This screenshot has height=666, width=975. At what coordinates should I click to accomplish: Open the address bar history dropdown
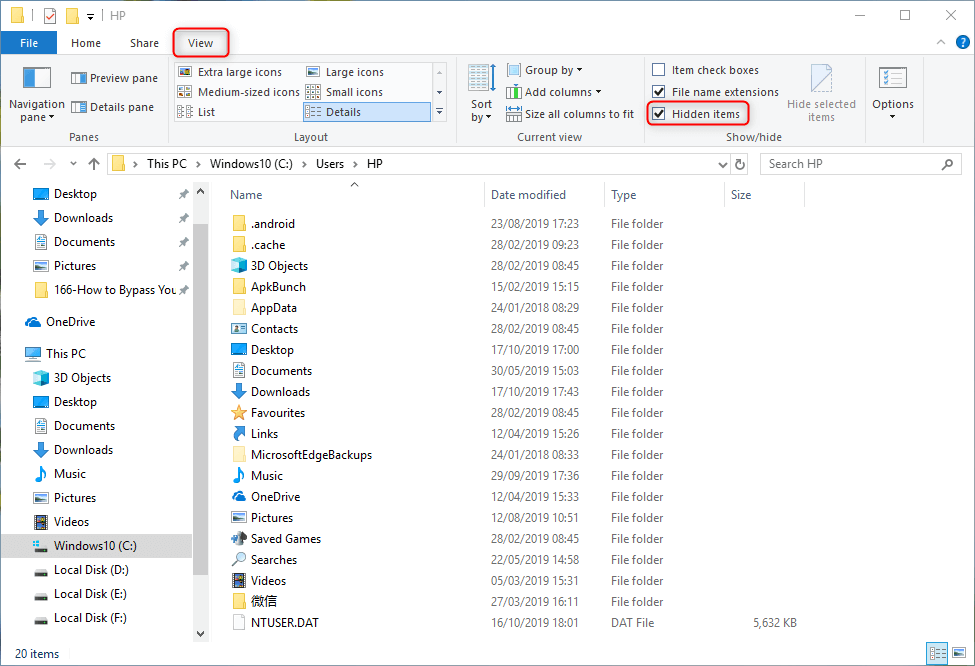coord(723,165)
